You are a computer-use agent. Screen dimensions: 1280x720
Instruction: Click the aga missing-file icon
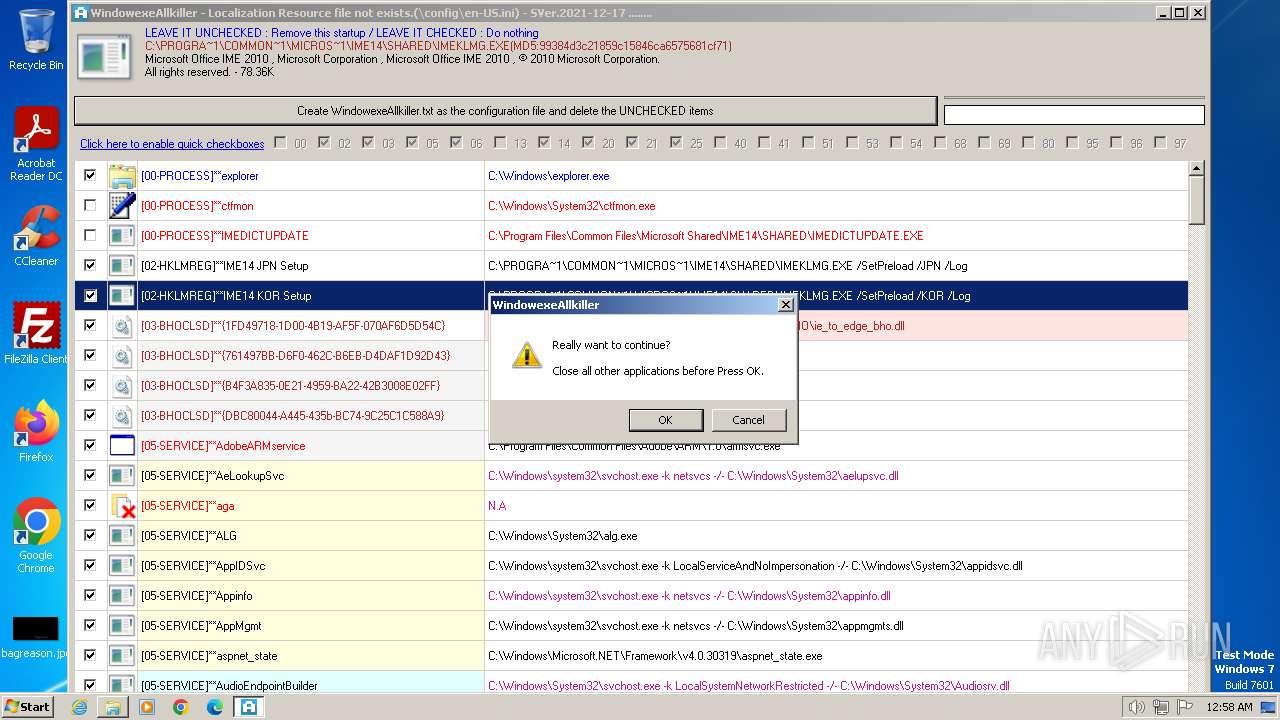click(122, 506)
